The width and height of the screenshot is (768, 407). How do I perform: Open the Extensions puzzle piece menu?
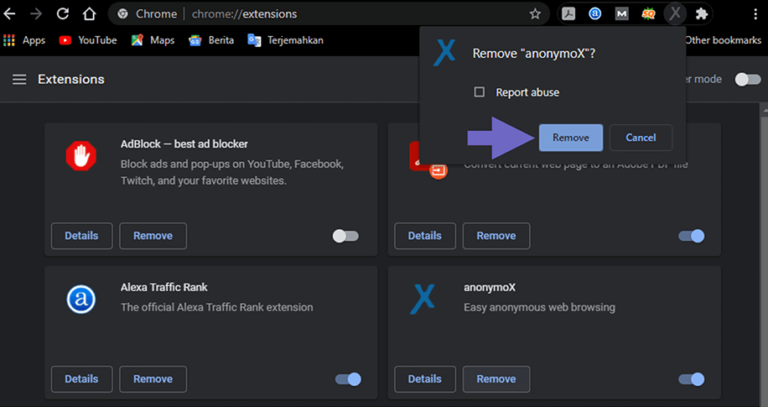point(701,14)
